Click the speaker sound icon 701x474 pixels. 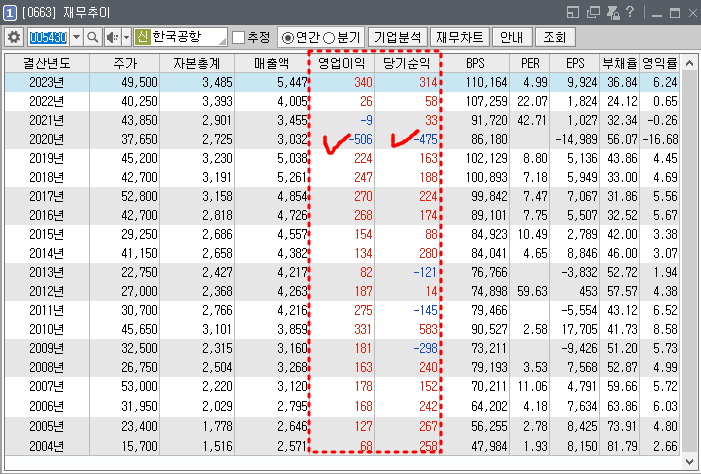pyautogui.click(x=112, y=37)
